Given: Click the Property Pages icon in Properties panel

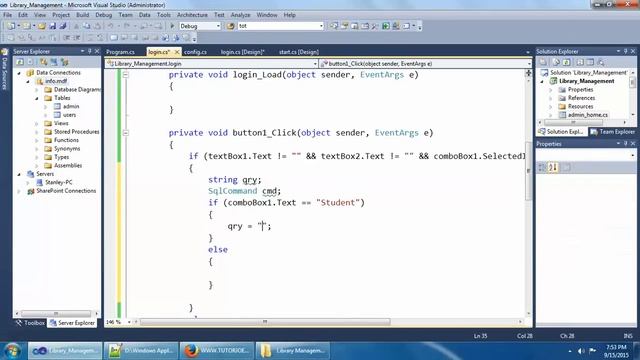Looking at the screenshot, I should [566, 167].
